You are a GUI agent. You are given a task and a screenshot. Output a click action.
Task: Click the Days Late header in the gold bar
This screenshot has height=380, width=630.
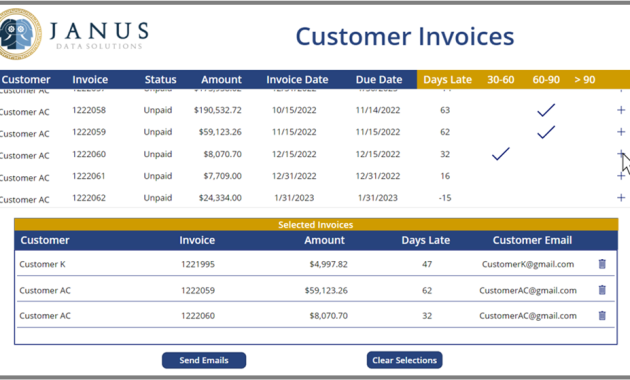[448, 80]
